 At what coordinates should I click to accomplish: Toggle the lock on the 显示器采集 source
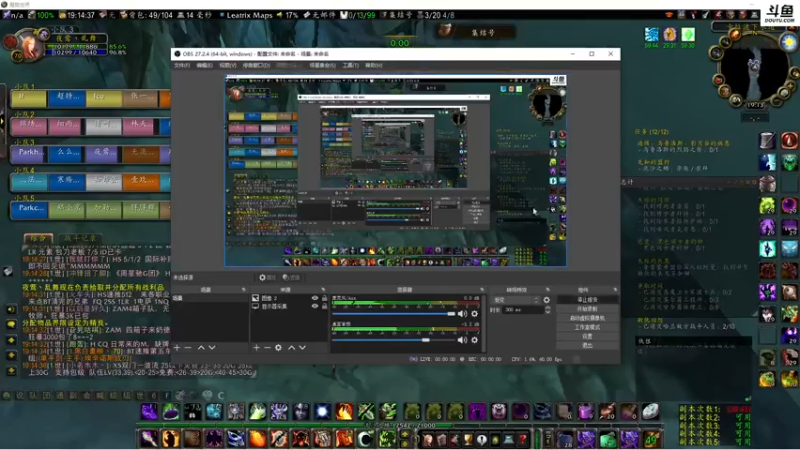pyautogui.click(x=324, y=306)
